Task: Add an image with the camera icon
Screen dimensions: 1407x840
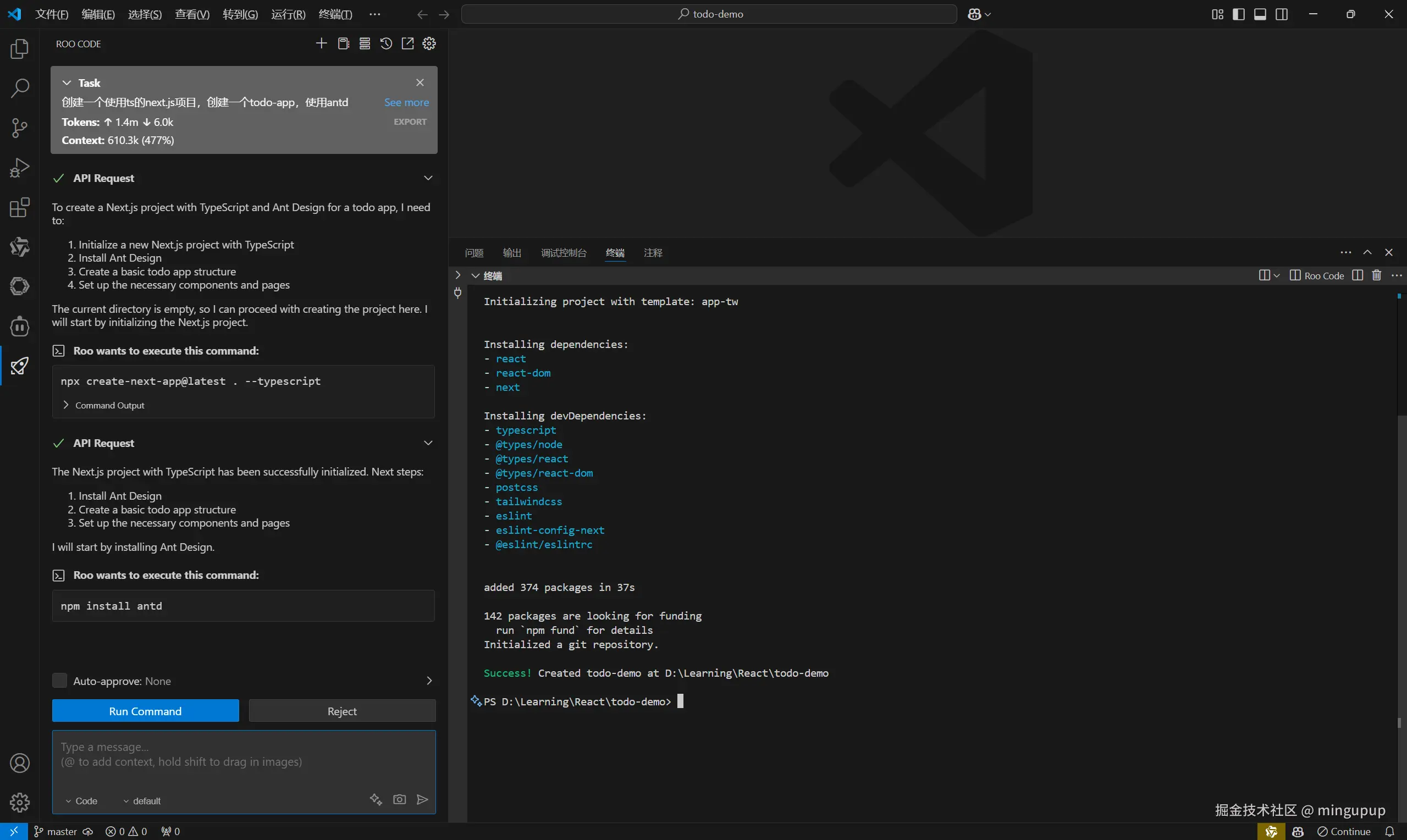Action: tap(400, 799)
